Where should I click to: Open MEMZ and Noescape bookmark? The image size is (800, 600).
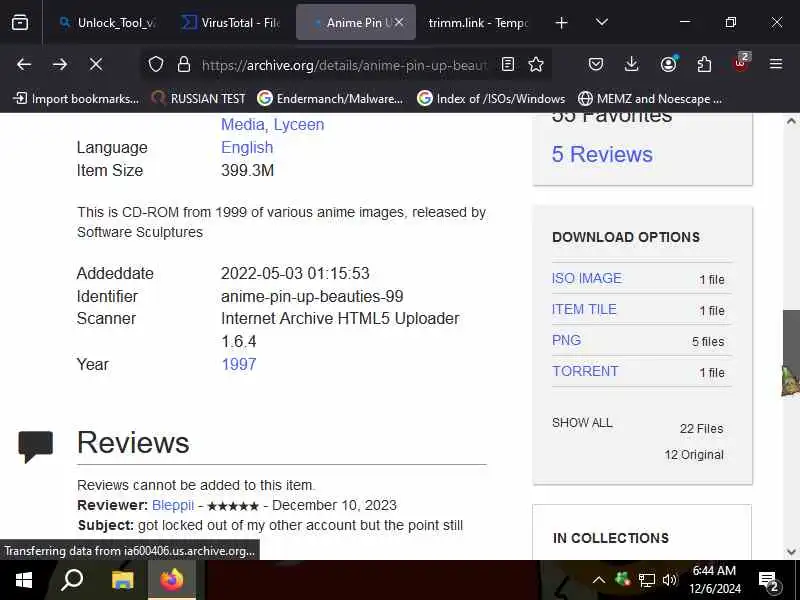click(650, 98)
